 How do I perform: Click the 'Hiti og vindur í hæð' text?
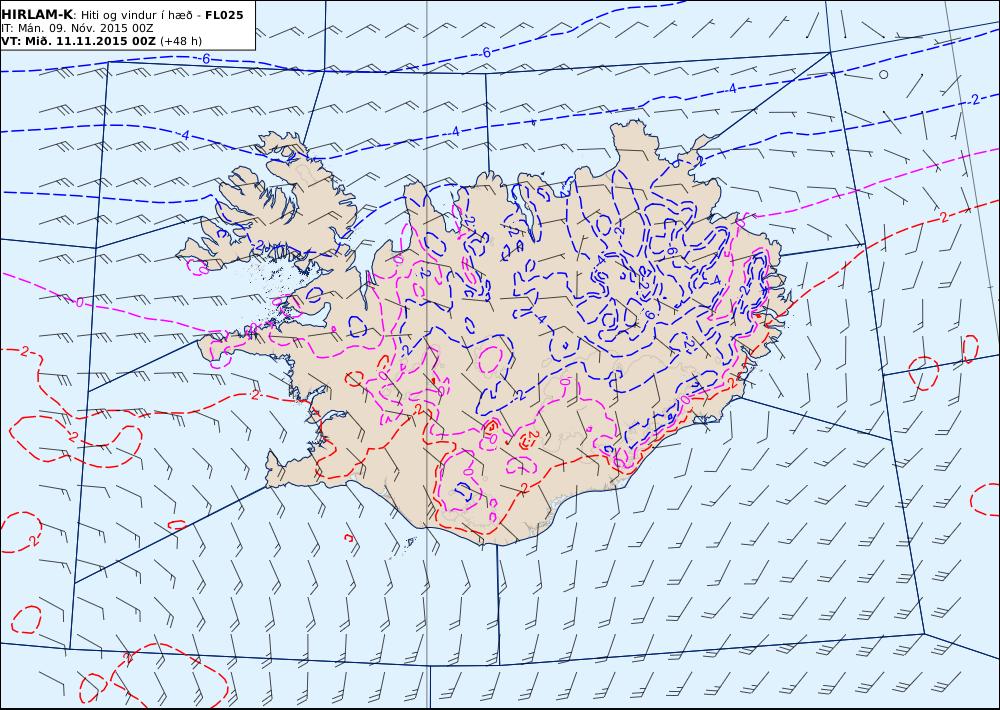pyautogui.click(x=136, y=15)
